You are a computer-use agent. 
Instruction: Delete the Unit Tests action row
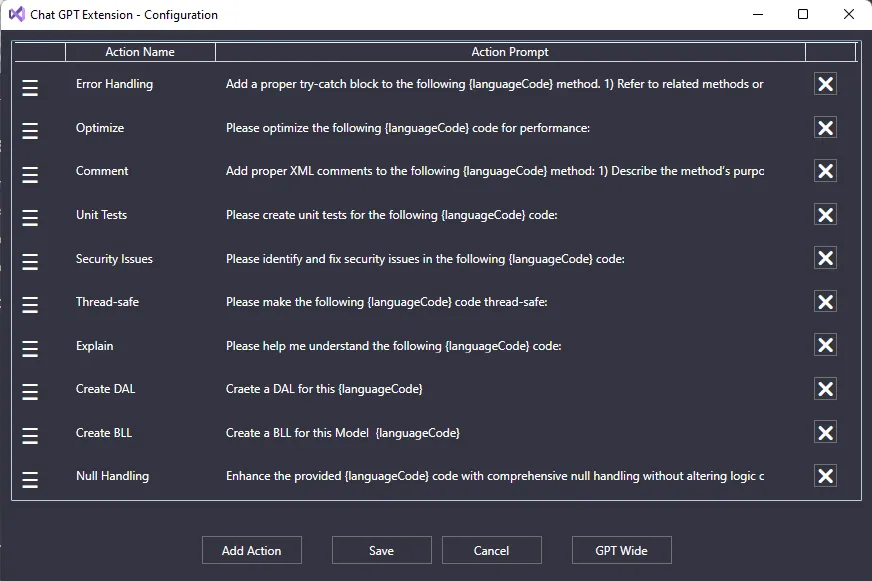click(825, 215)
